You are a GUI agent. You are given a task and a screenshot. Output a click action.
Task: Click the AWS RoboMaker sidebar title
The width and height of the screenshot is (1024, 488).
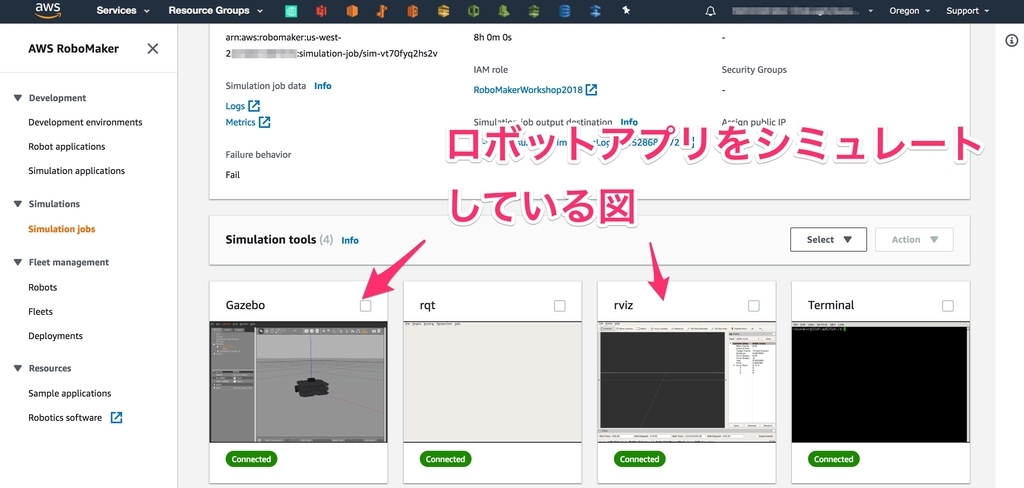(74, 48)
